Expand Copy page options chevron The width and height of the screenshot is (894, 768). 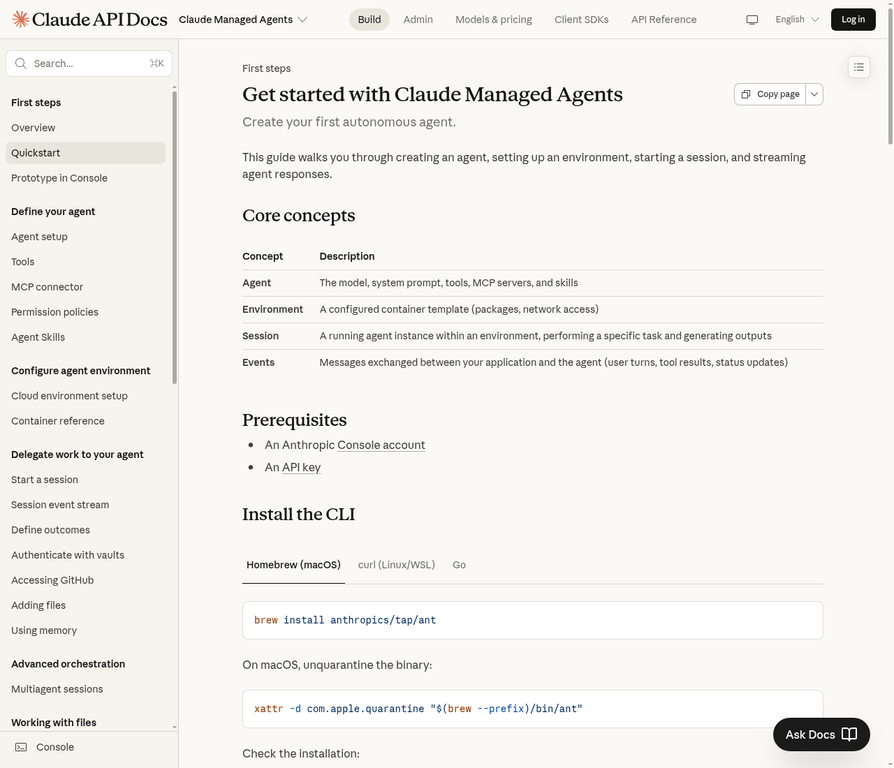click(x=815, y=94)
